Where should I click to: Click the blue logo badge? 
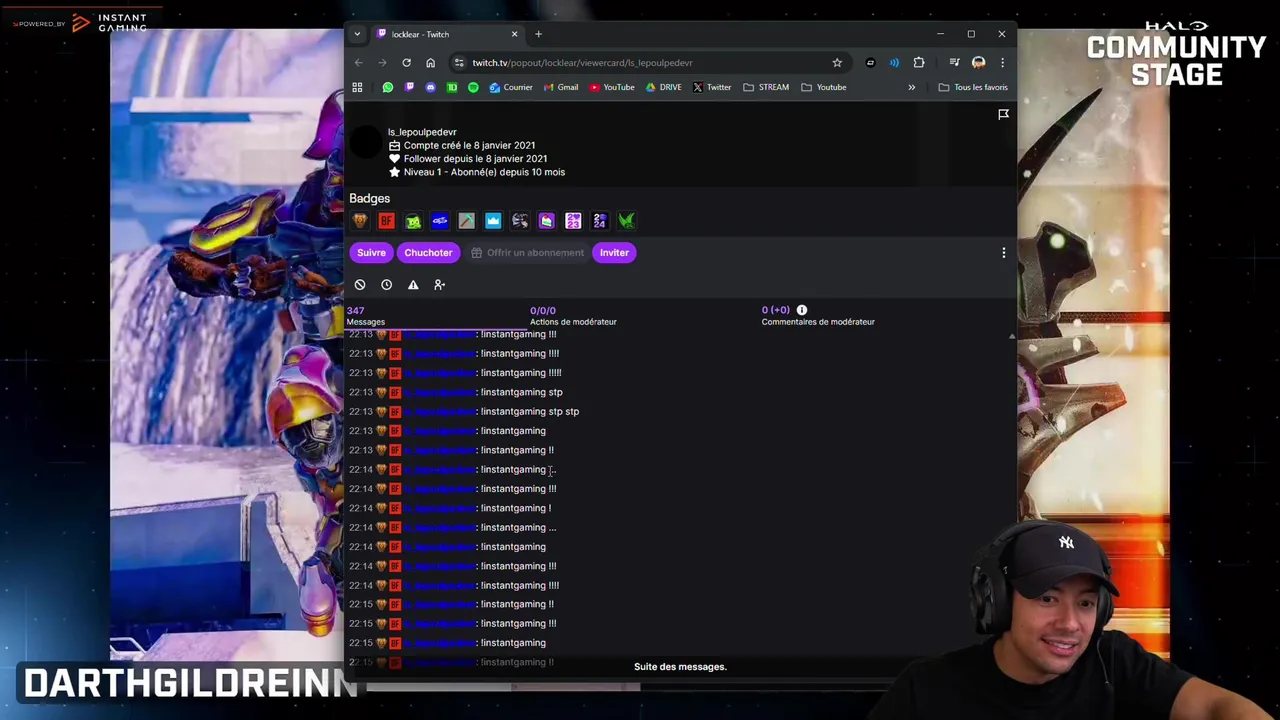440,221
